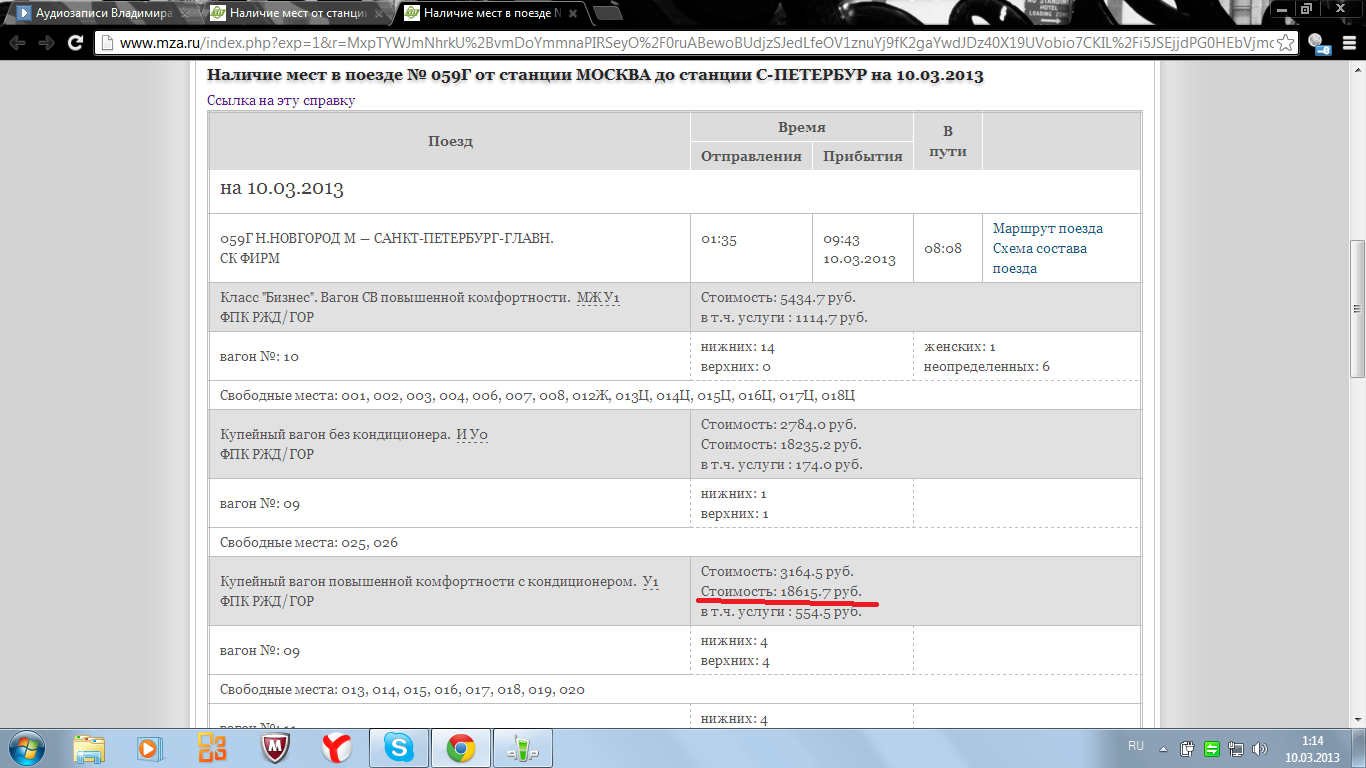Bookmark this page with the star icon
The width and height of the screenshot is (1366, 768).
(x=1286, y=43)
